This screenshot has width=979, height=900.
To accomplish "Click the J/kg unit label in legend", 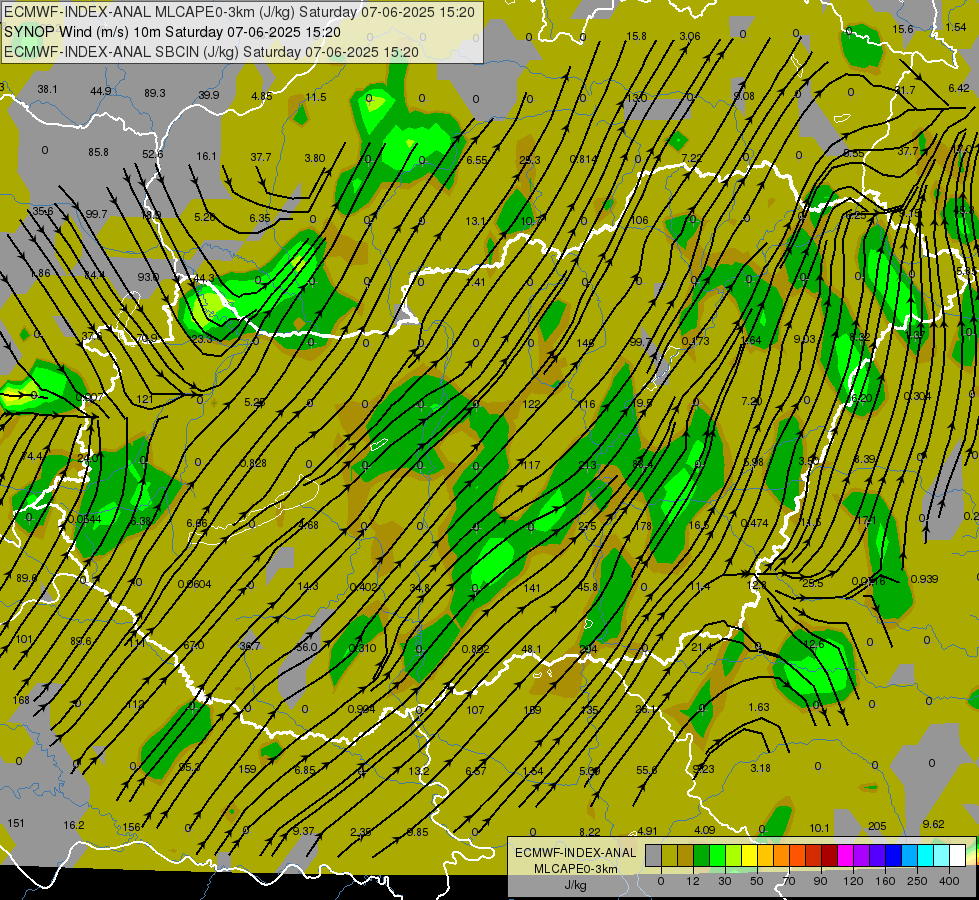I will point(575,885).
